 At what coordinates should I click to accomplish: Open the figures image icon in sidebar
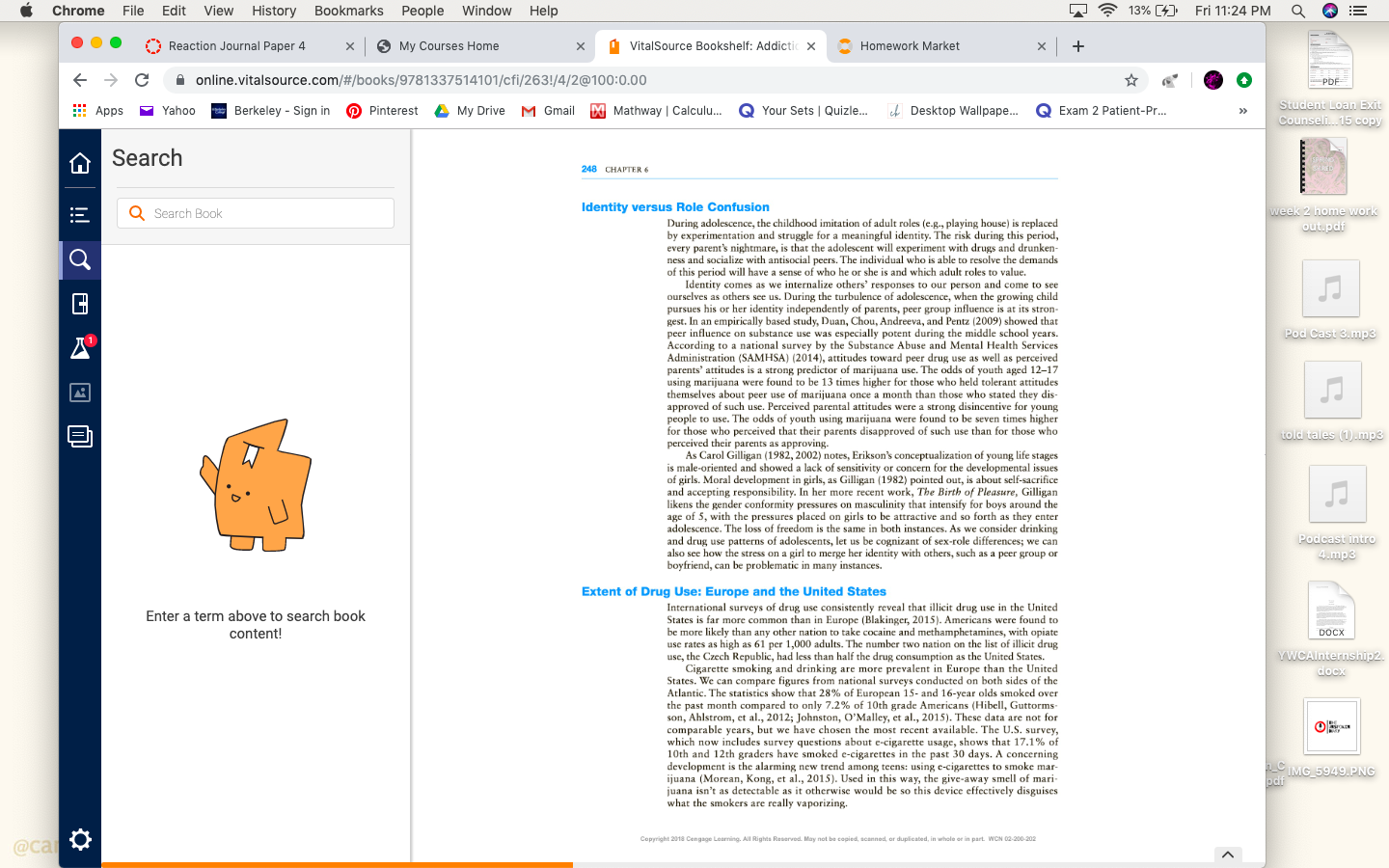coord(80,393)
